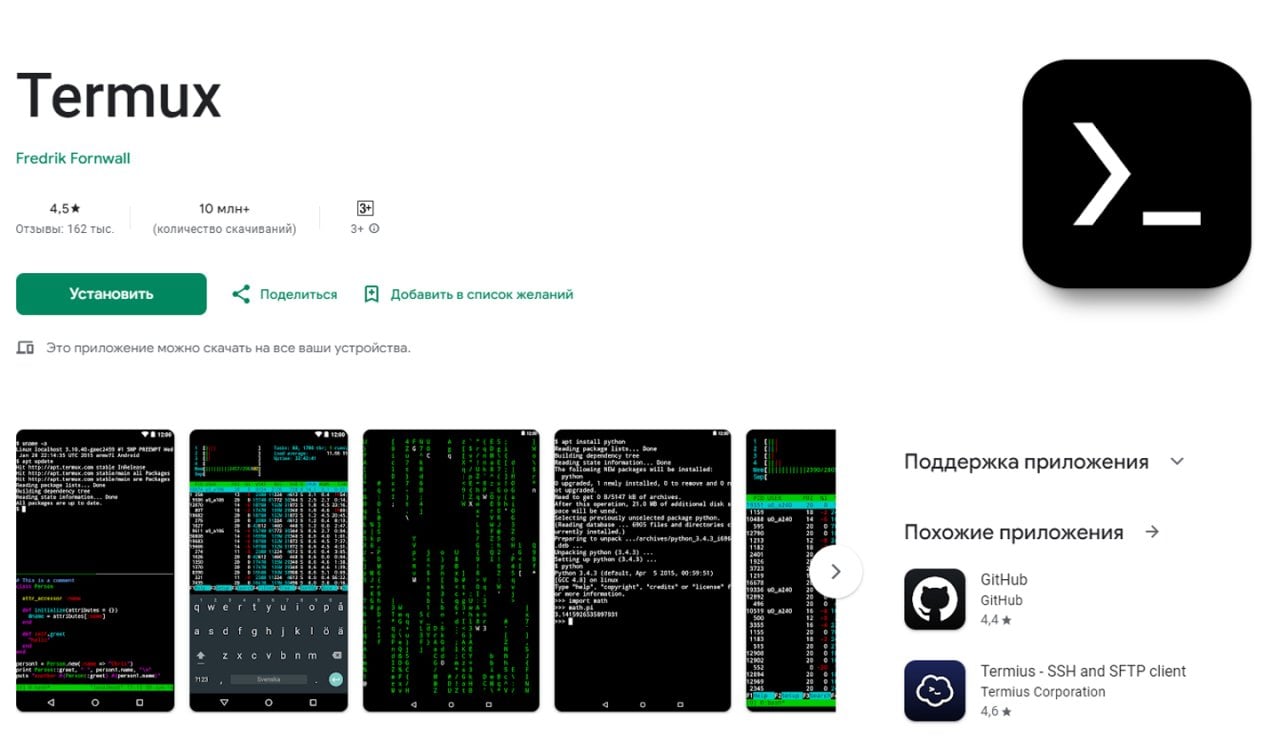The width and height of the screenshot is (1280, 756).
Task: Open the Termius cloud app icon
Action: 934,691
